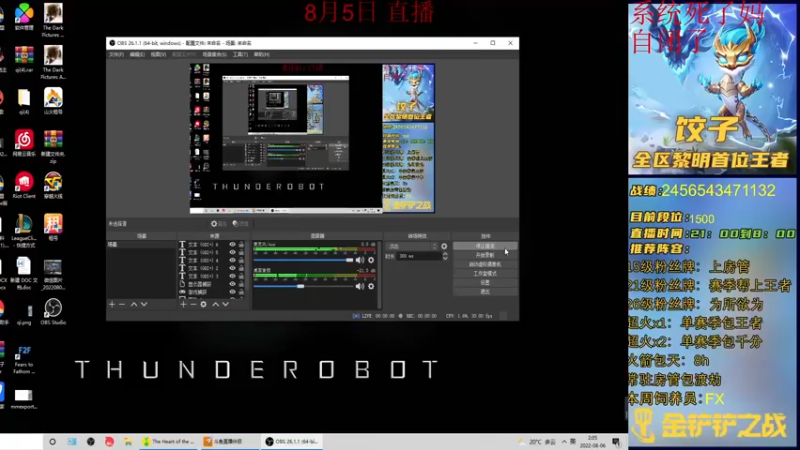Image resolution: width=800 pixels, height=450 pixels.
Task: Click settings button in controls panel
Action: 485,282
